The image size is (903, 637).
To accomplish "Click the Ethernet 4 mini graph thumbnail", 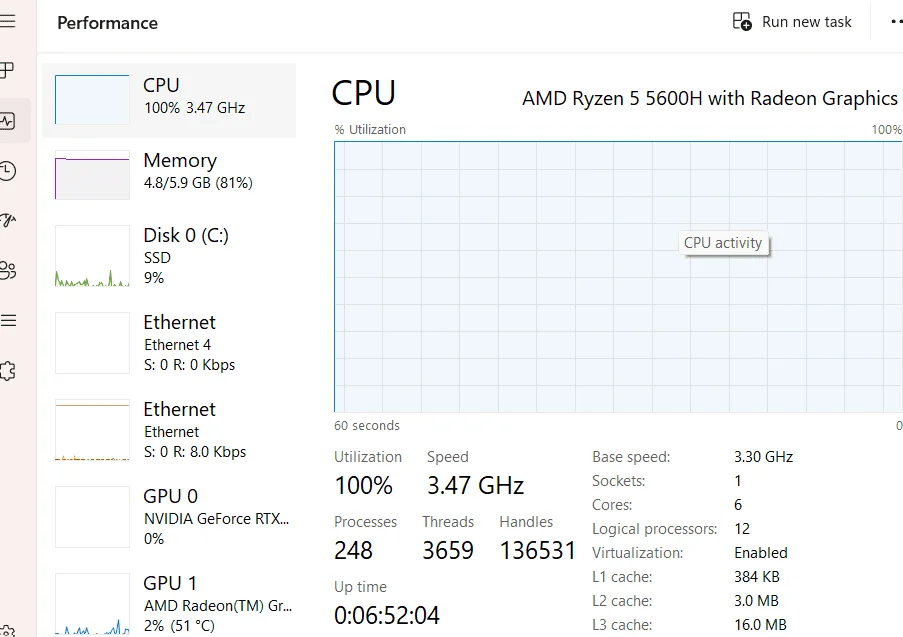I will (x=92, y=343).
